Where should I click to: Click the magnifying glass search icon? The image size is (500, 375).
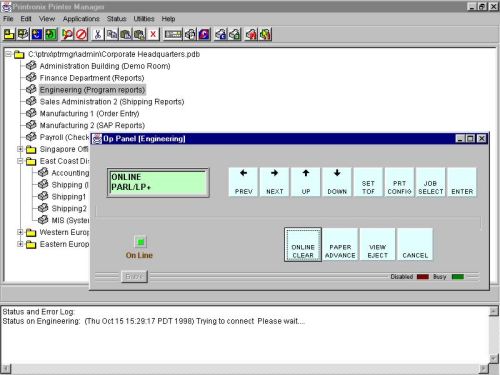click(x=67, y=34)
